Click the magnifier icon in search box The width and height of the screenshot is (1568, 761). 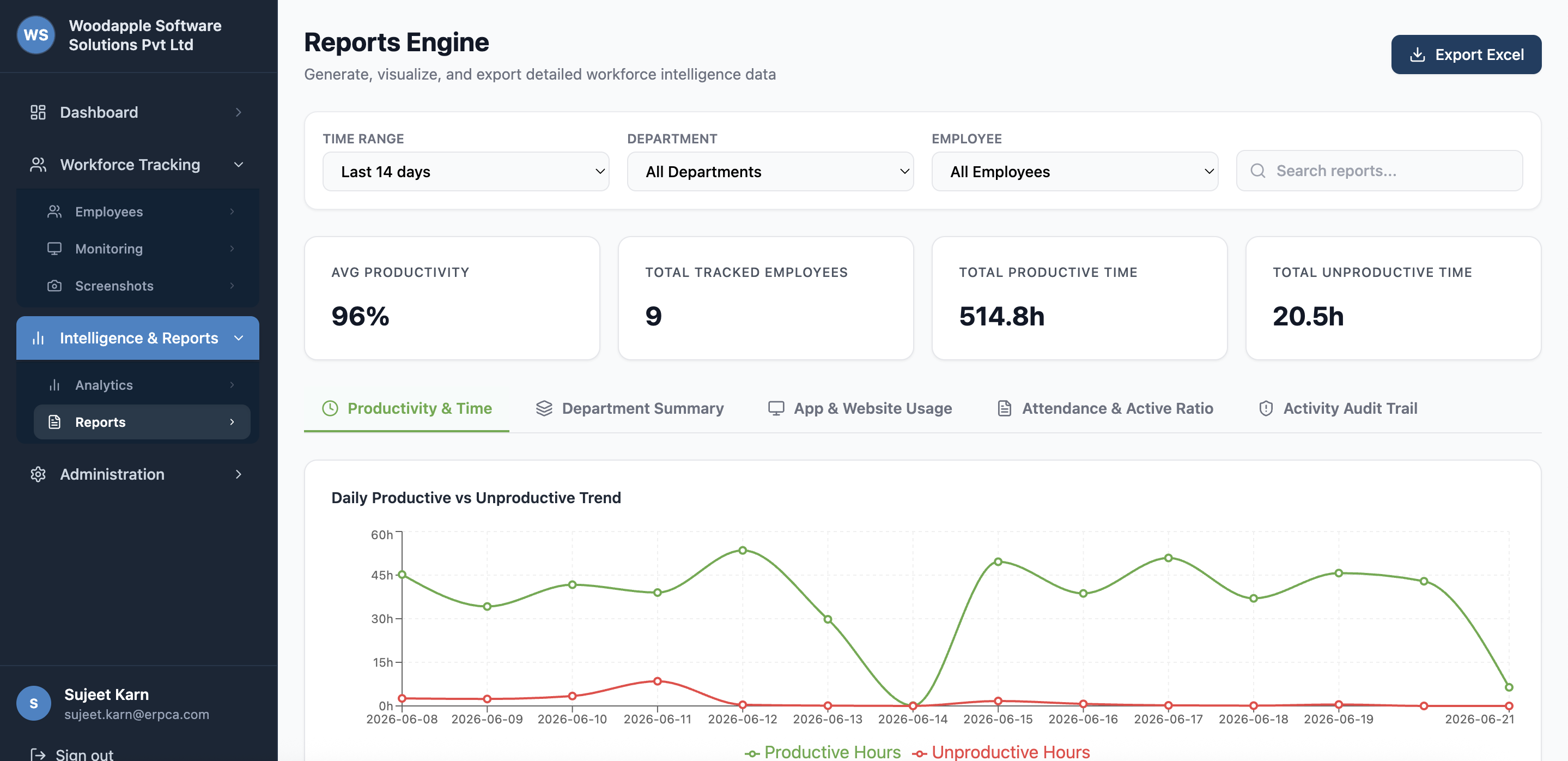pyautogui.click(x=1257, y=171)
